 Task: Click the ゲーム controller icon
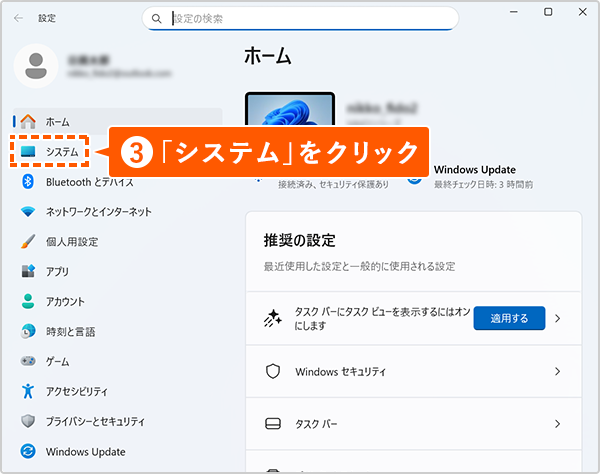[x=28, y=361]
